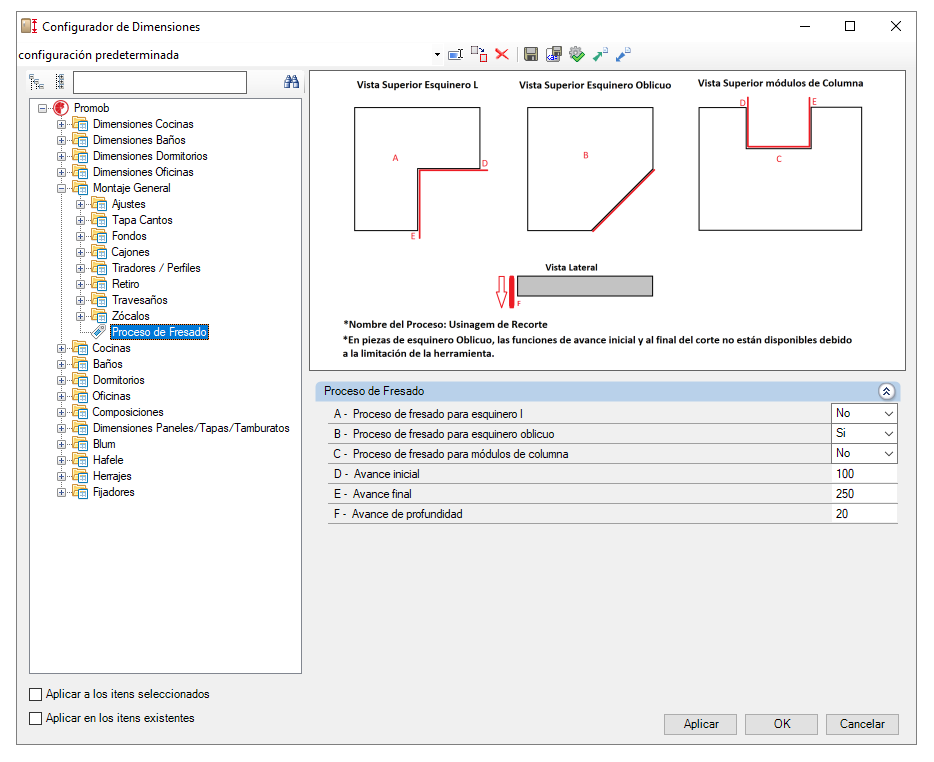Image resolution: width=934 pixels, height=762 pixels.
Task: Click the expand tree icon above the tree
Action: tap(37, 82)
